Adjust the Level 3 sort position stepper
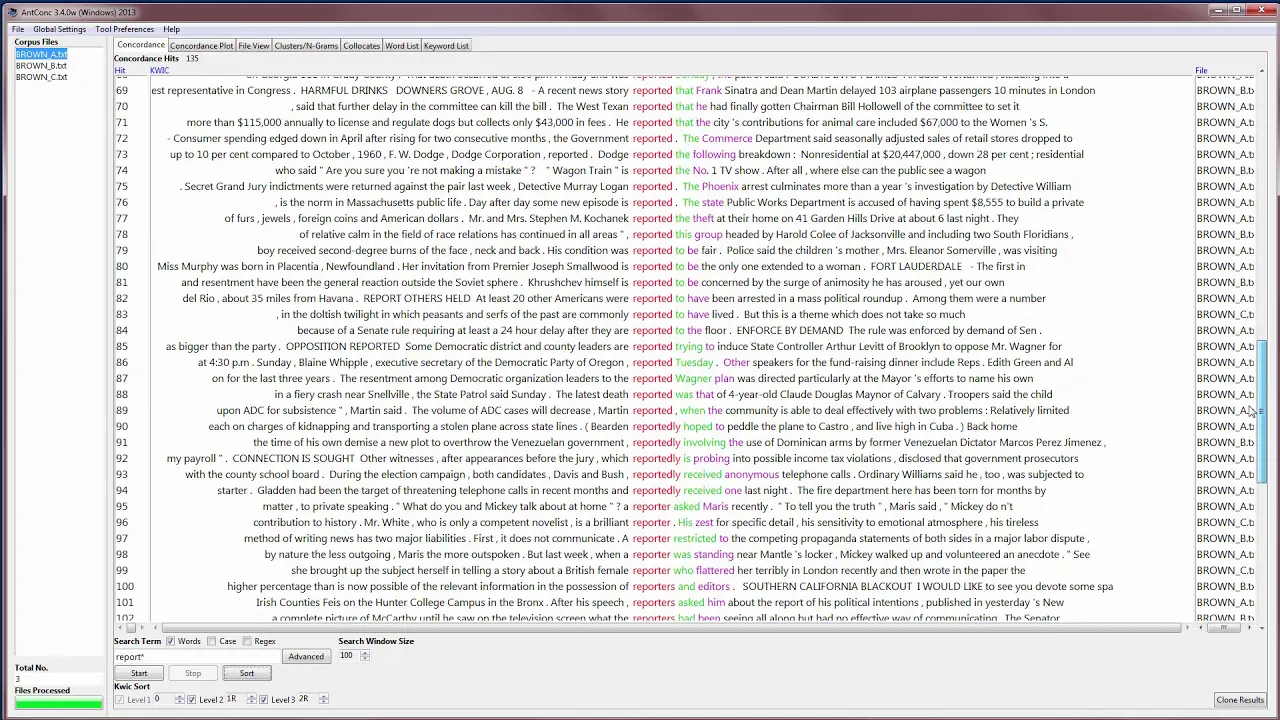This screenshot has width=1280, height=720. coord(323,700)
